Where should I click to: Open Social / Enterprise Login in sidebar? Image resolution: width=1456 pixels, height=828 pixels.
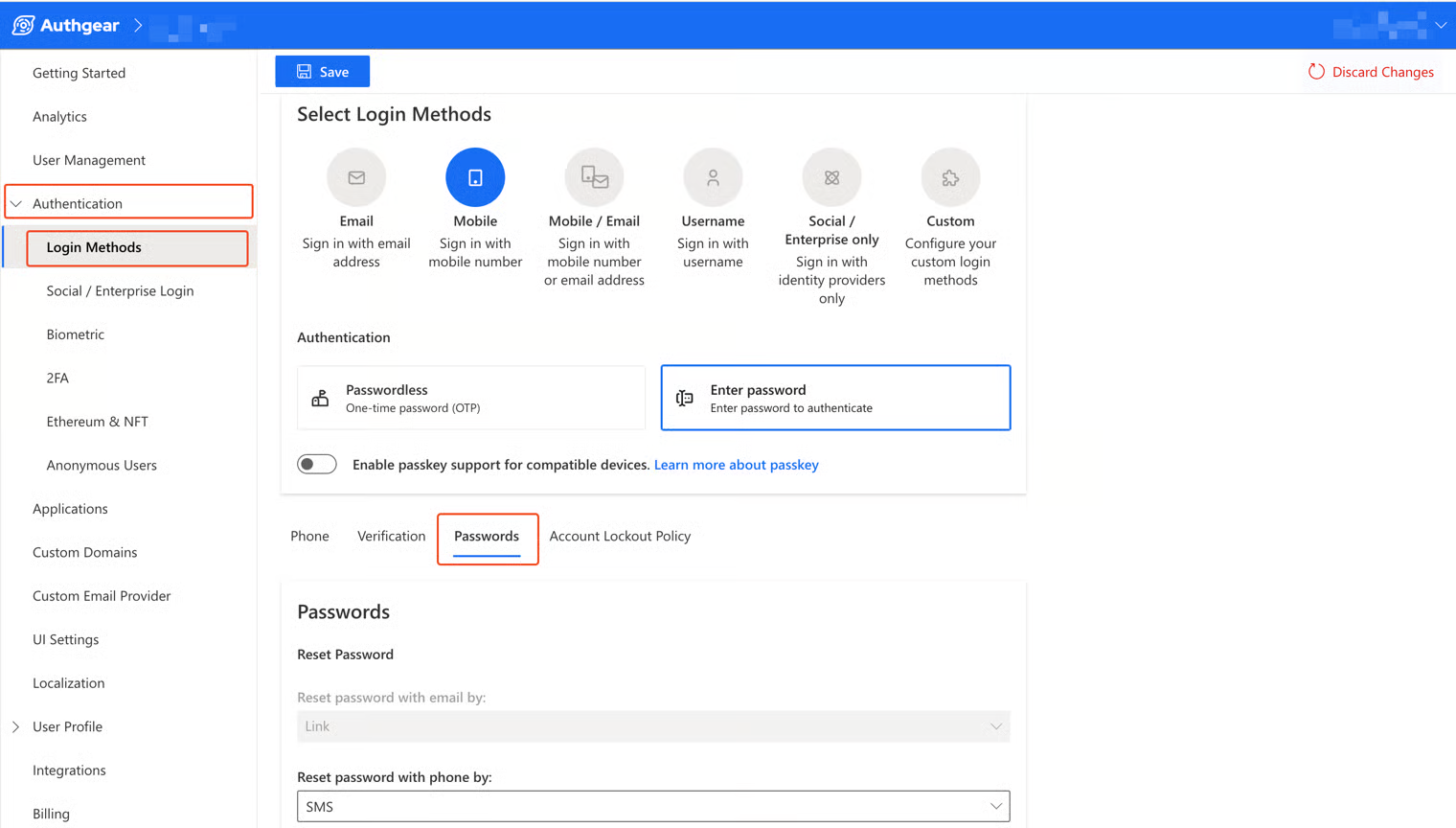click(x=120, y=291)
